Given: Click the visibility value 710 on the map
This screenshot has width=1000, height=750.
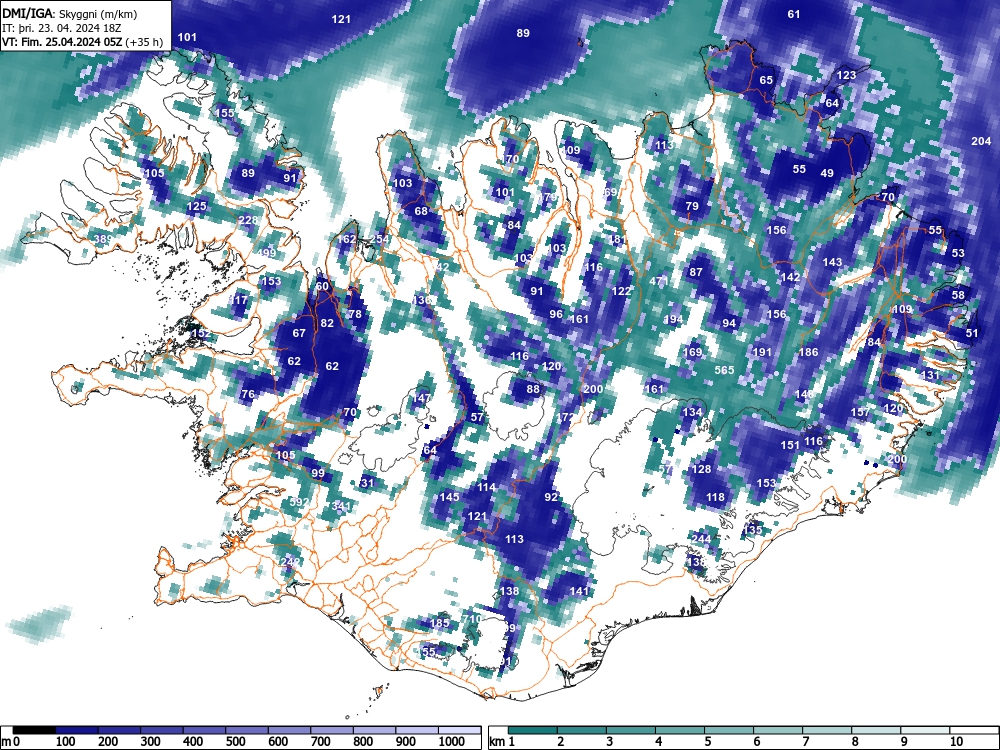Looking at the screenshot, I should 472,619.
